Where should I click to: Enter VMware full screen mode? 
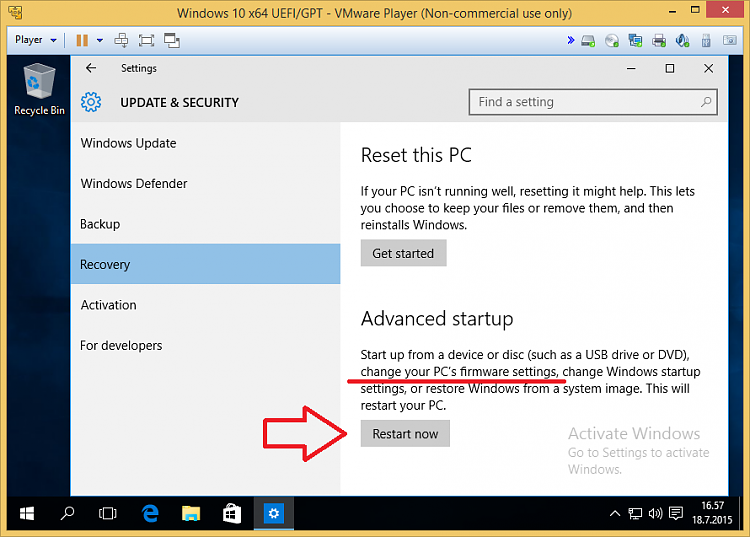(146, 40)
